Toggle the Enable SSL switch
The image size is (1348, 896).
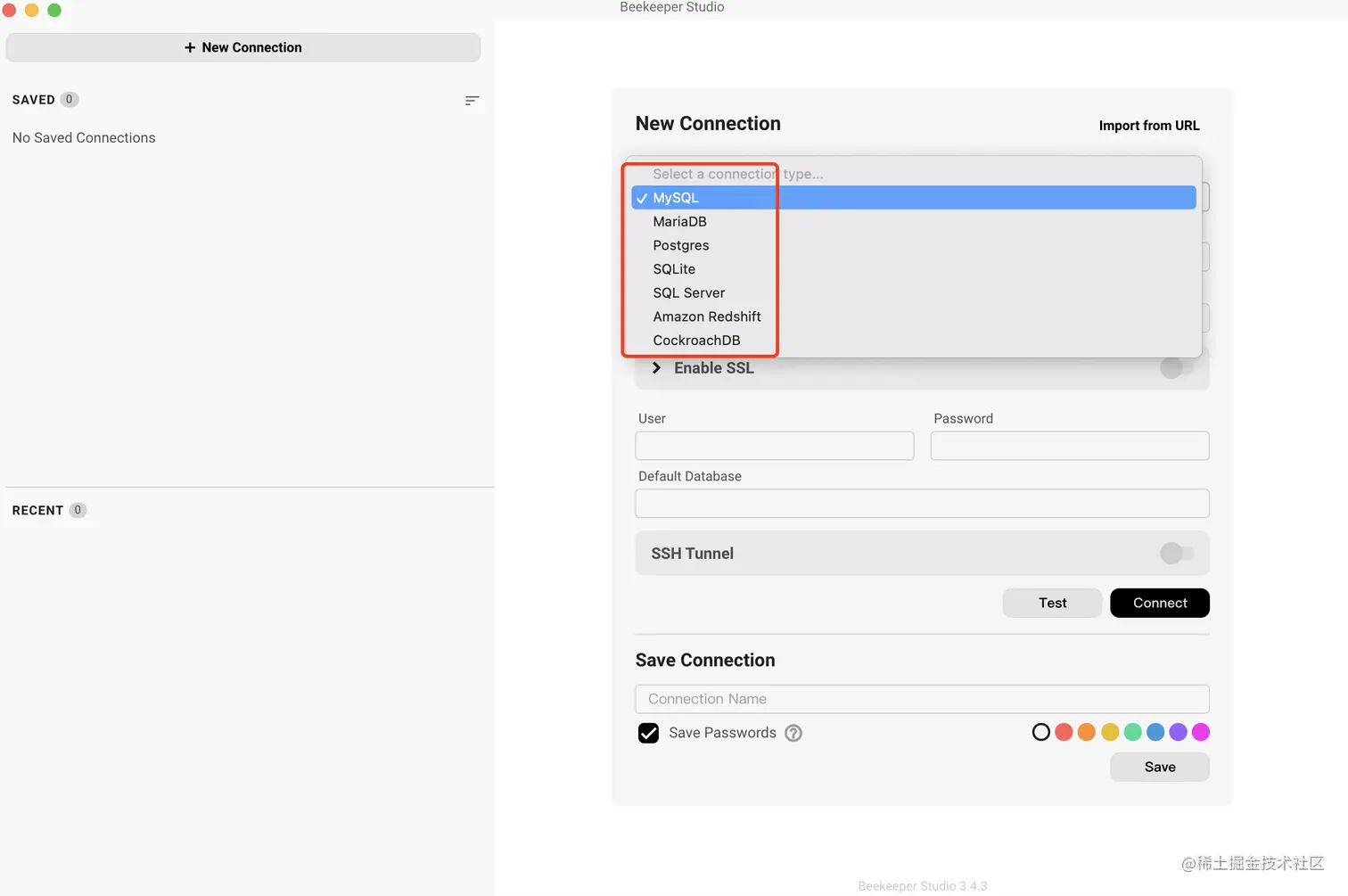pos(1177,367)
